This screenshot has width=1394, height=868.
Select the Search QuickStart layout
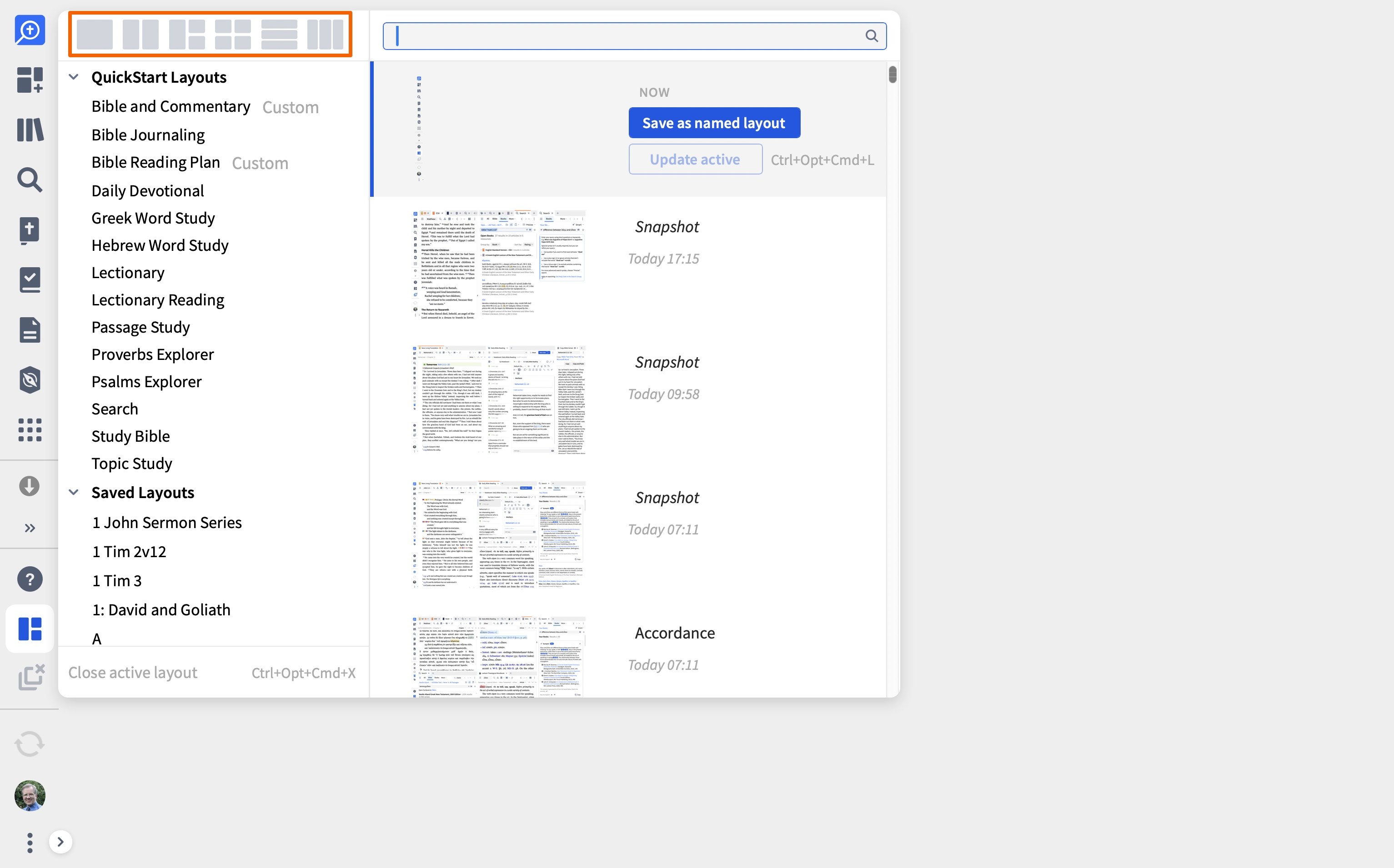(x=115, y=409)
